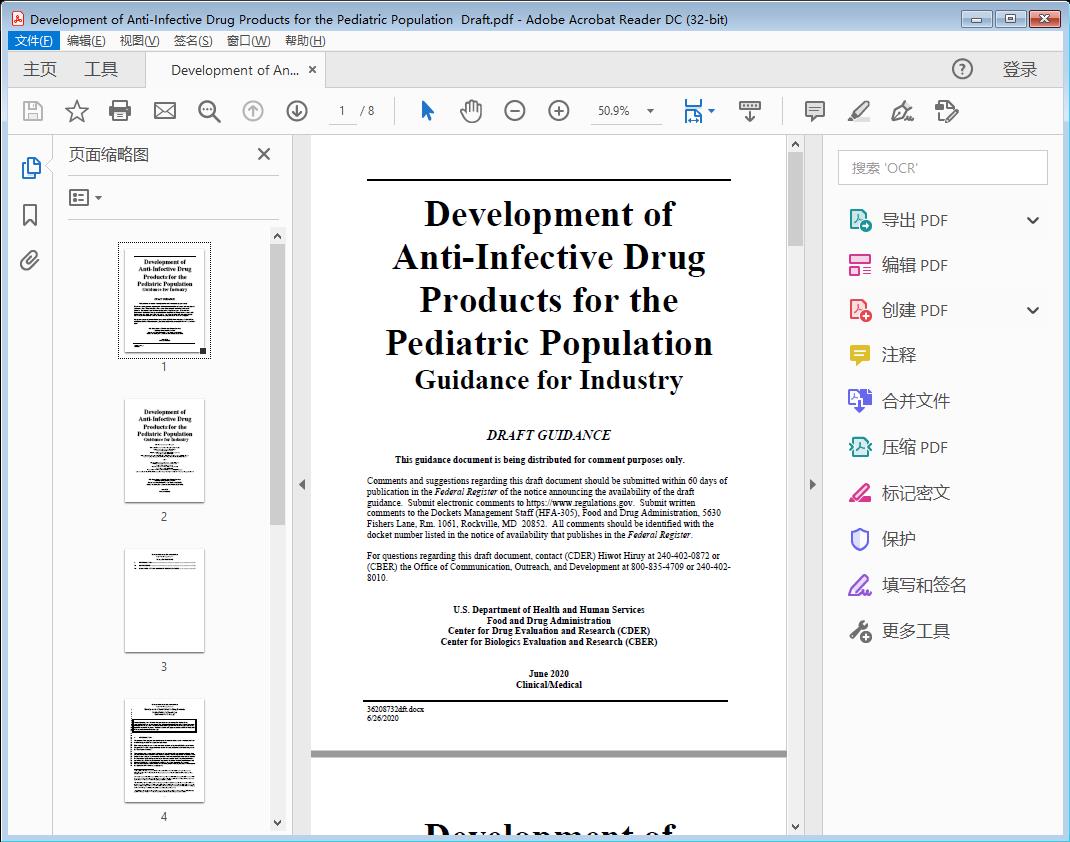Screen dimensions: 1070x842
Task: Open the 文件 menu
Action: pyautogui.click(x=33, y=40)
